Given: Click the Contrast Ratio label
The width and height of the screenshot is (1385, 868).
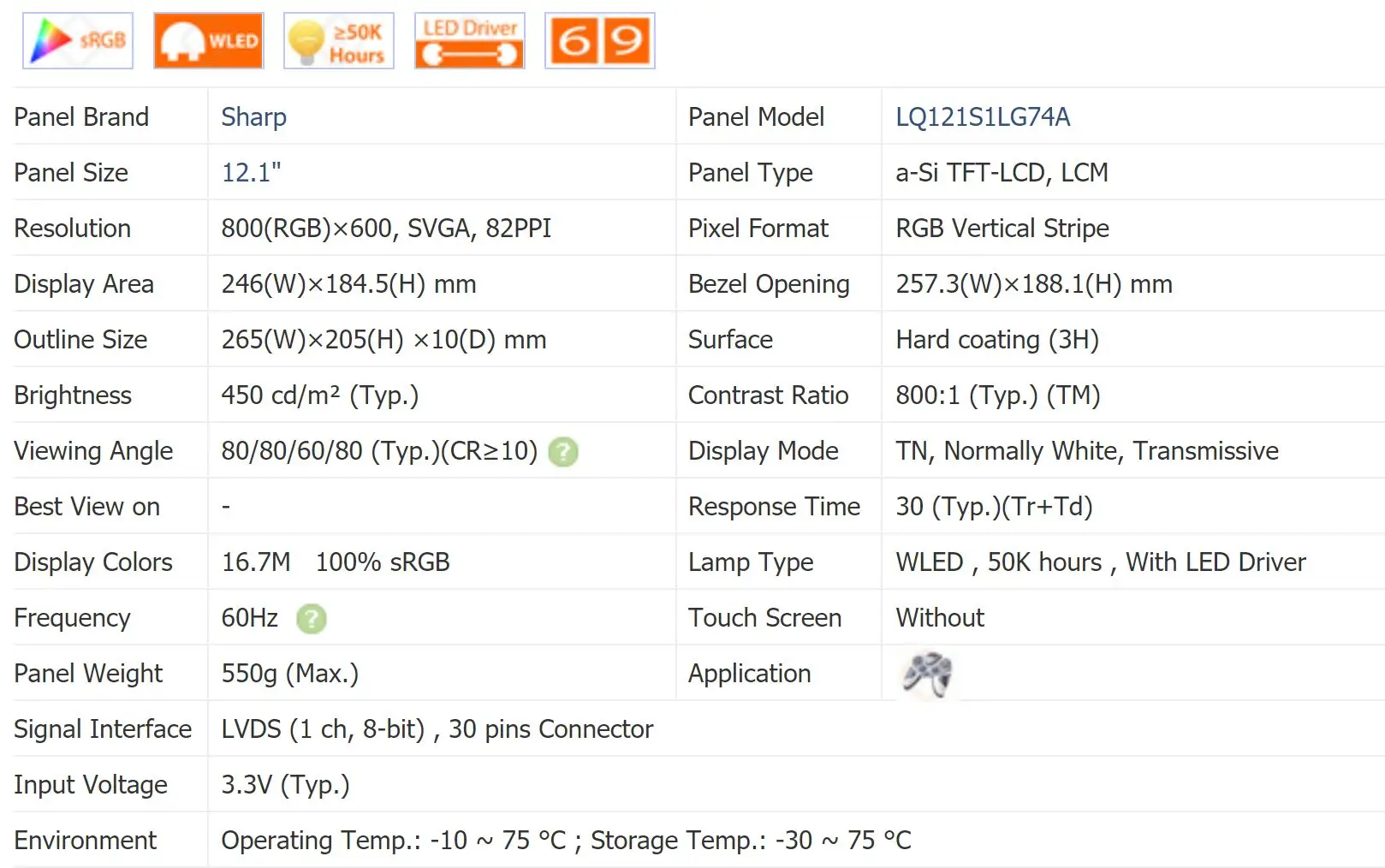Looking at the screenshot, I should [x=769, y=395].
